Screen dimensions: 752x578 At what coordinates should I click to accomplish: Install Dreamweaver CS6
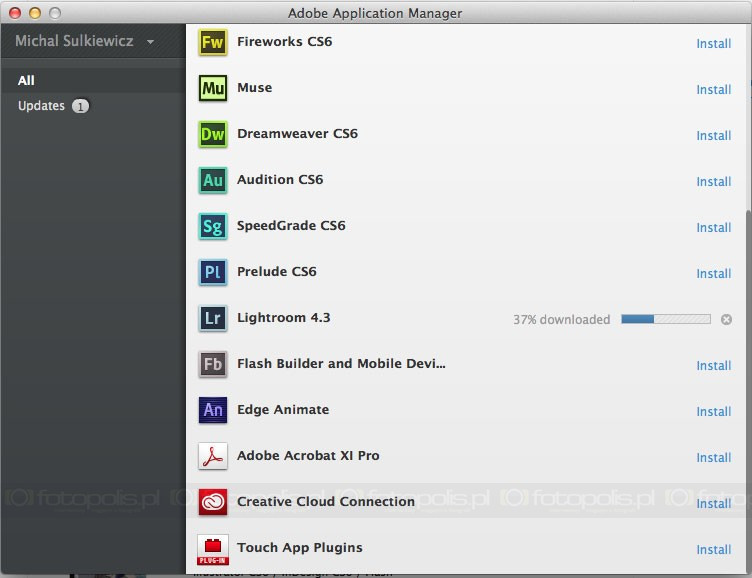[714, 136]
